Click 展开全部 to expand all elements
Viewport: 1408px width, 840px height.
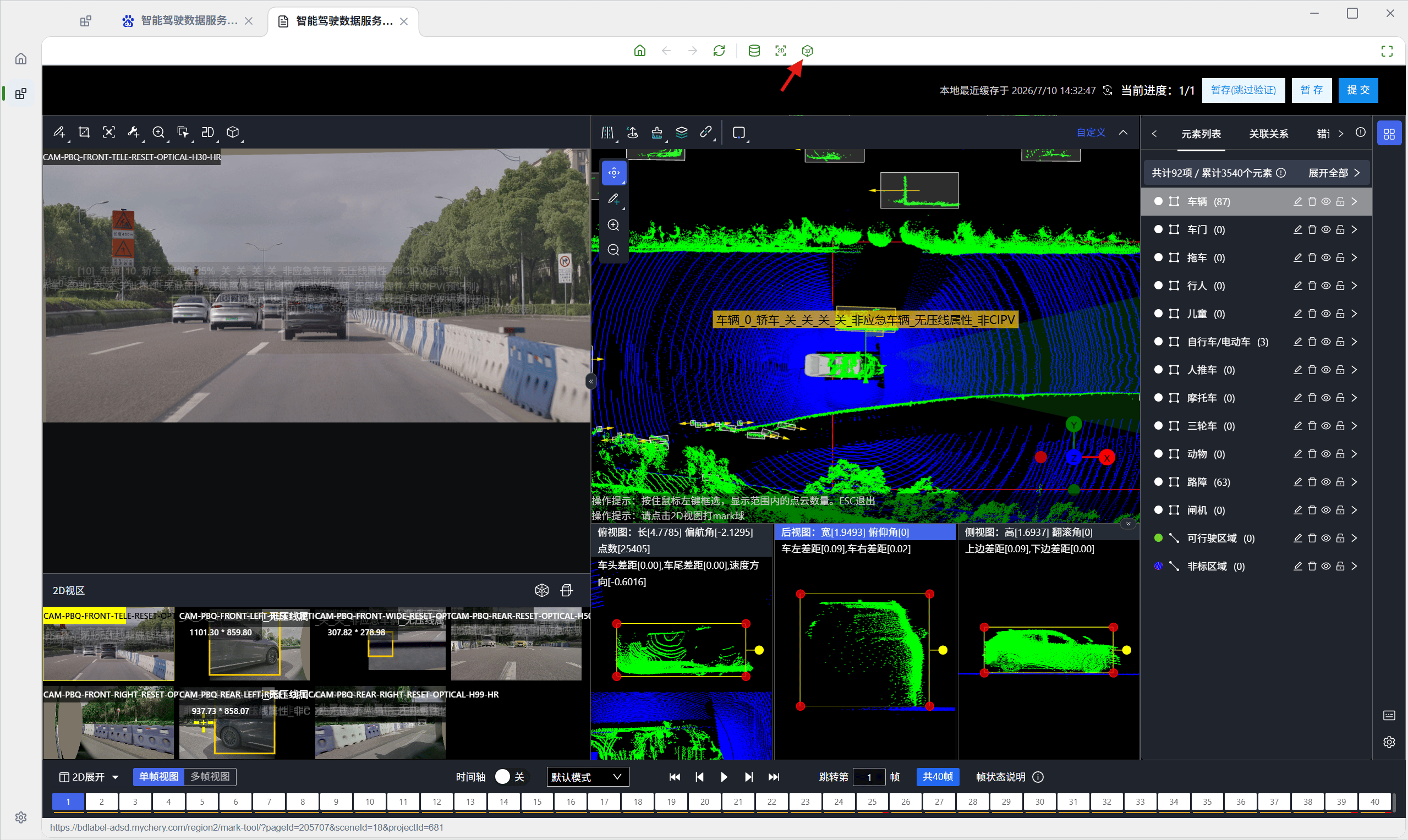click(1333, 173)
